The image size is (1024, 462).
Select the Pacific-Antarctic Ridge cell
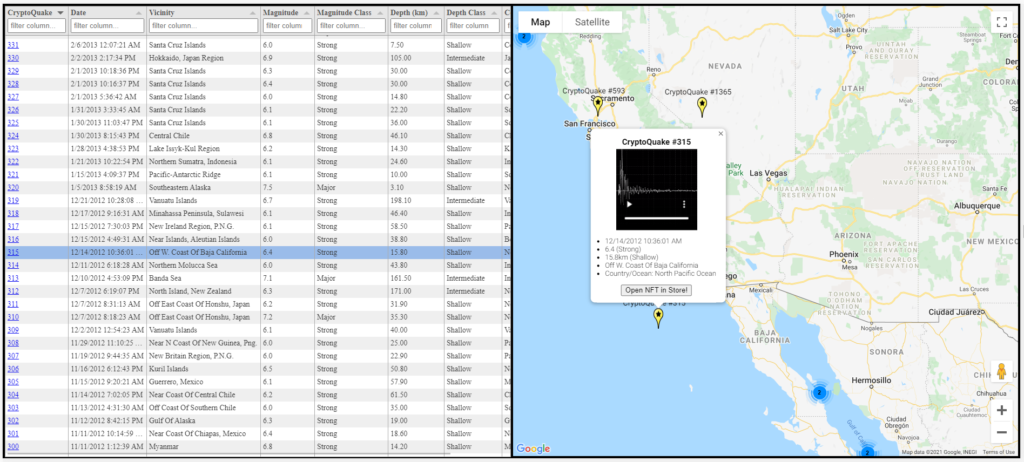click(203, 174)
